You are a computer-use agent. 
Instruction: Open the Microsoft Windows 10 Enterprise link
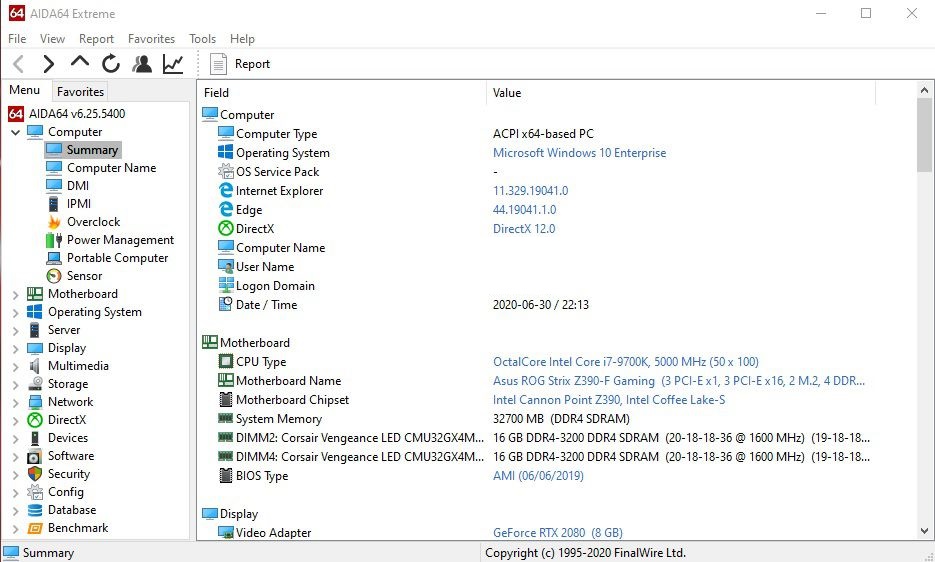pyautogui.click(x=579, y=153)
